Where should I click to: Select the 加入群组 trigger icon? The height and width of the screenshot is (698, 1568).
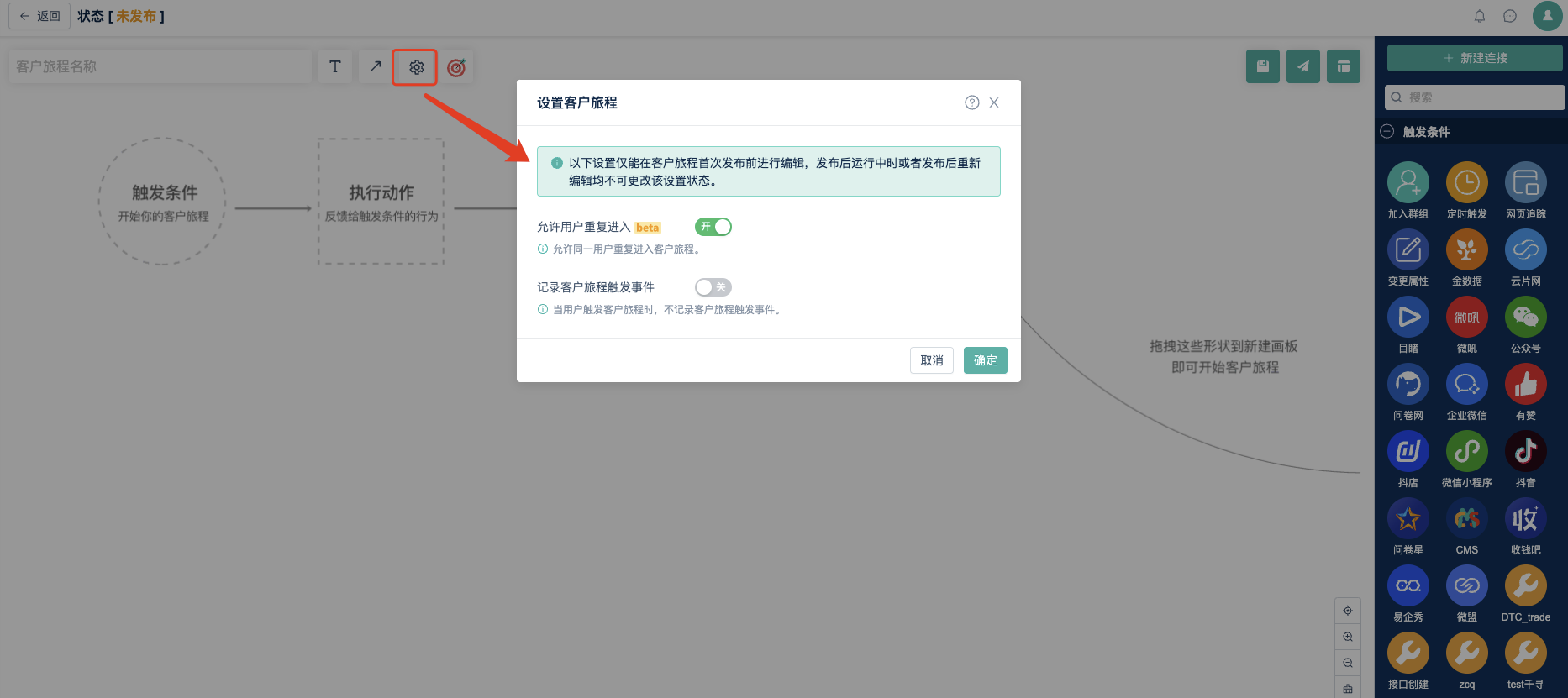click(x=1408, y=182)
